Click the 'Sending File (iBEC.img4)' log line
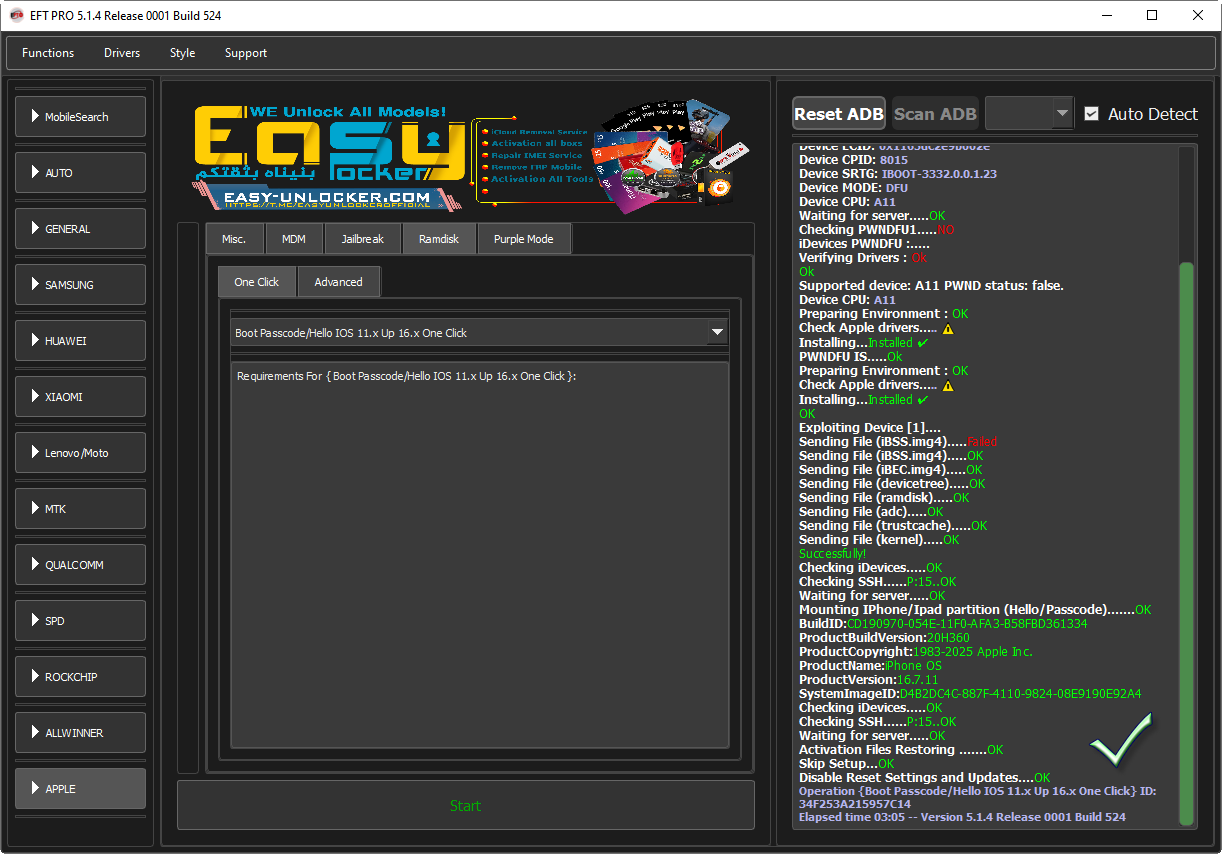The height and width of the screenshot is (854, 1222). [x=891, y=469]
